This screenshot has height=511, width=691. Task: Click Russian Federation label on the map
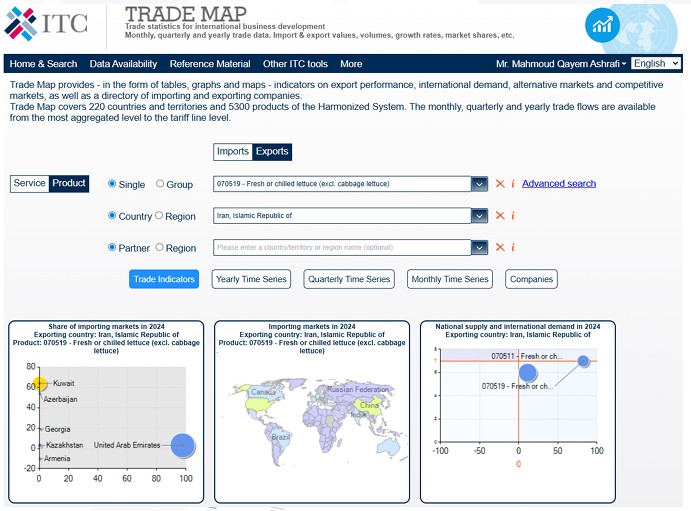point(358,389)
